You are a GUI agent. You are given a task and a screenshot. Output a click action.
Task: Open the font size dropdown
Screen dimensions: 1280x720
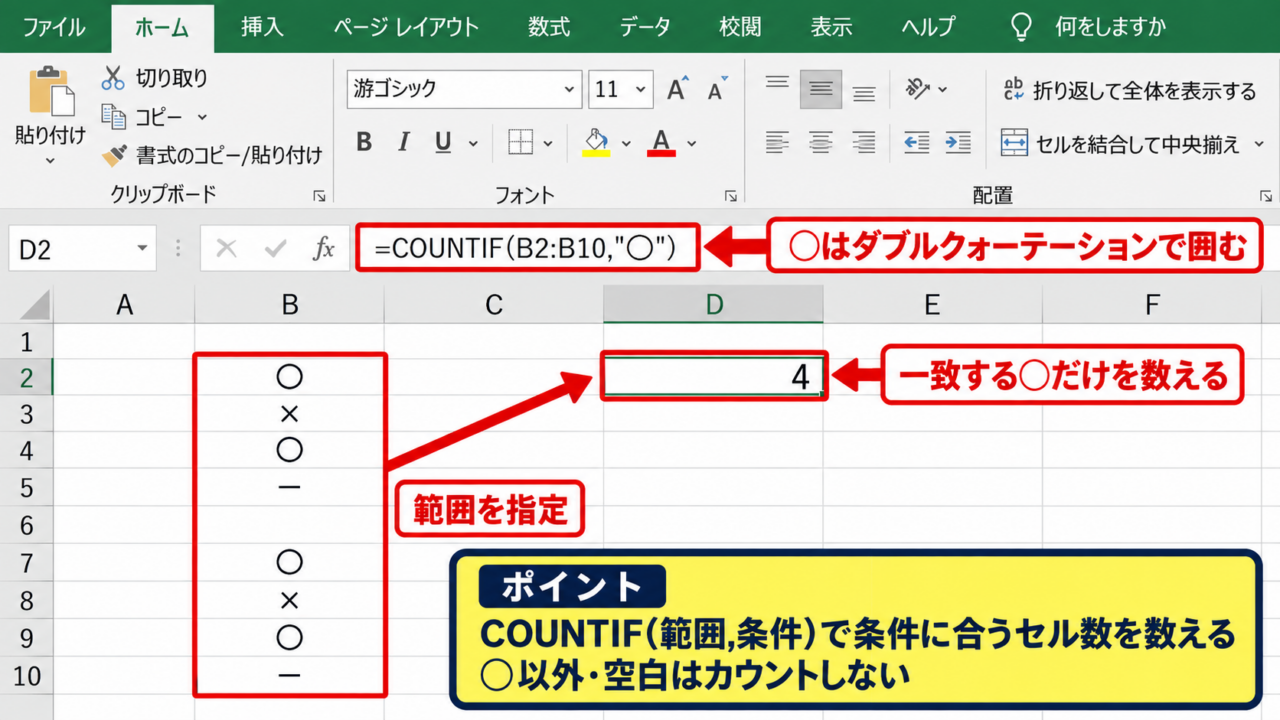[639, 89]
